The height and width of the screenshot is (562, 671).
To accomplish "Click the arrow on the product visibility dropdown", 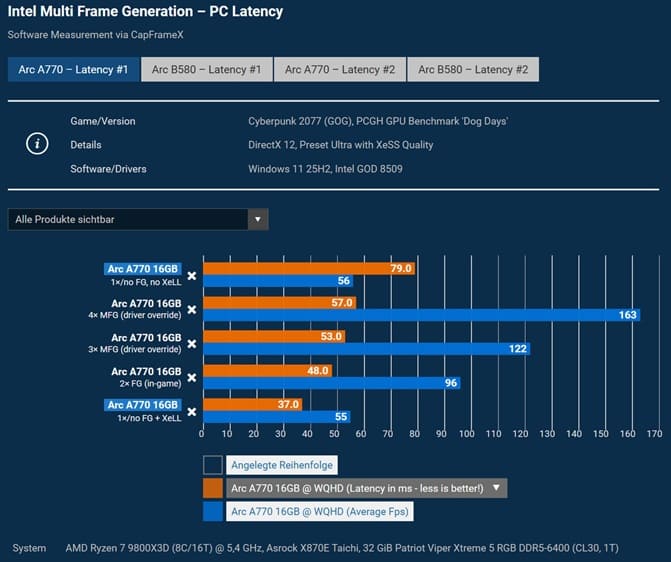I will click(x=257, y=219).
